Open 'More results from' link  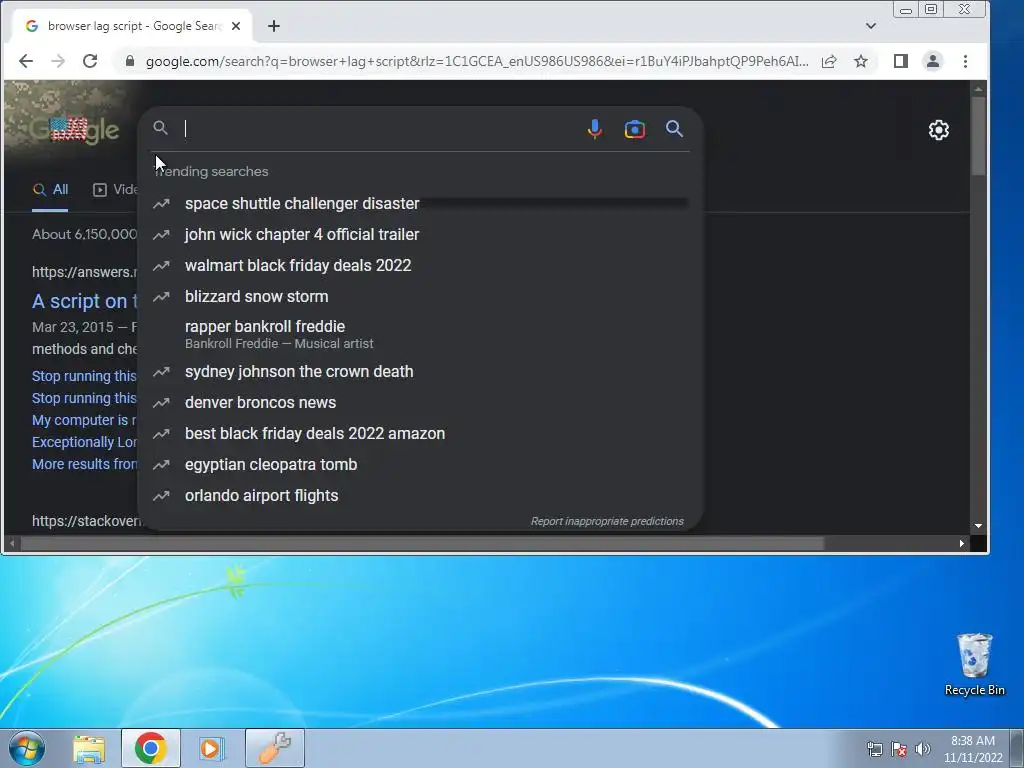coord(84,464)
